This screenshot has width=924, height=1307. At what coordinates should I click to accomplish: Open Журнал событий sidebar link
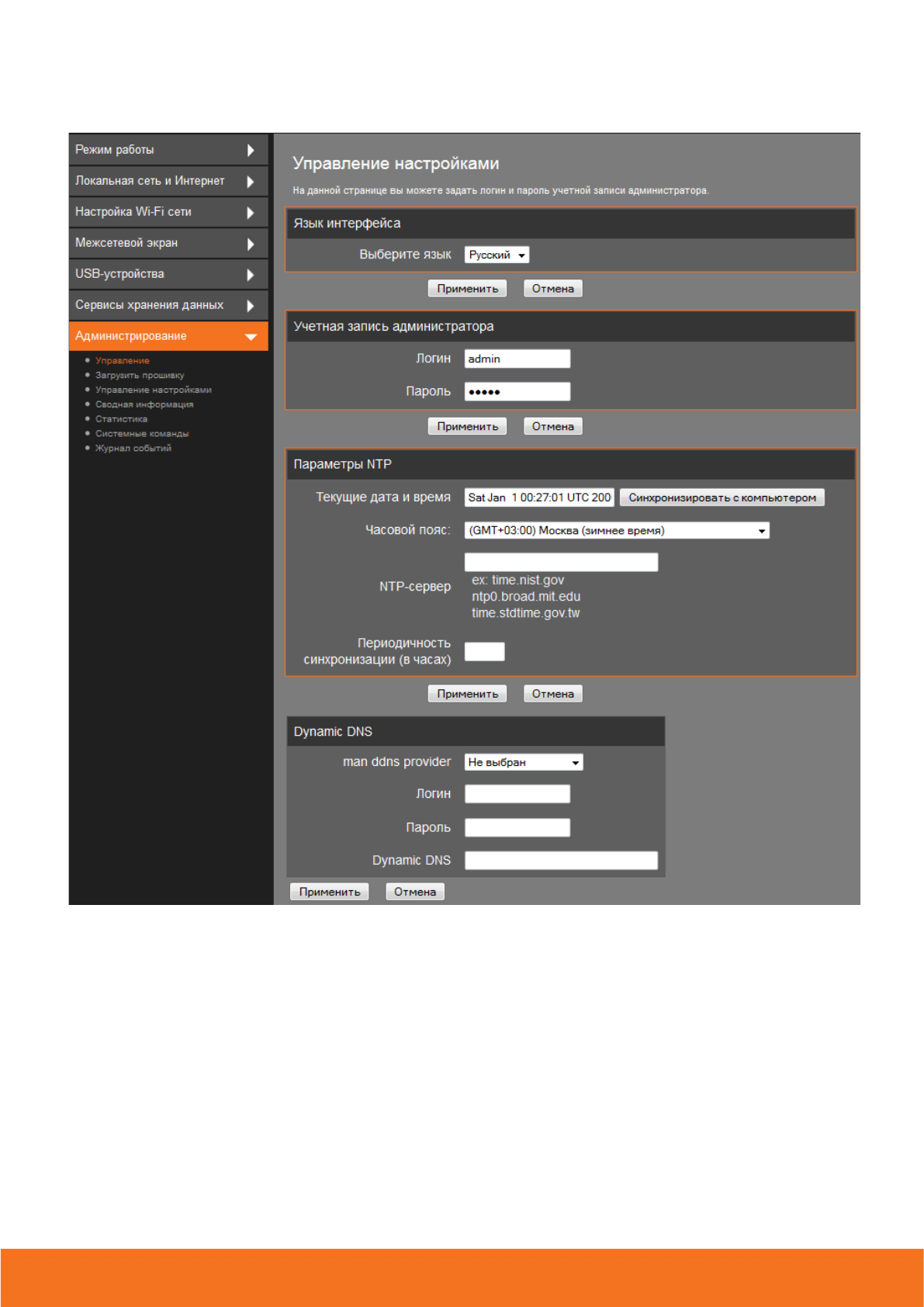tap(133, 449)
